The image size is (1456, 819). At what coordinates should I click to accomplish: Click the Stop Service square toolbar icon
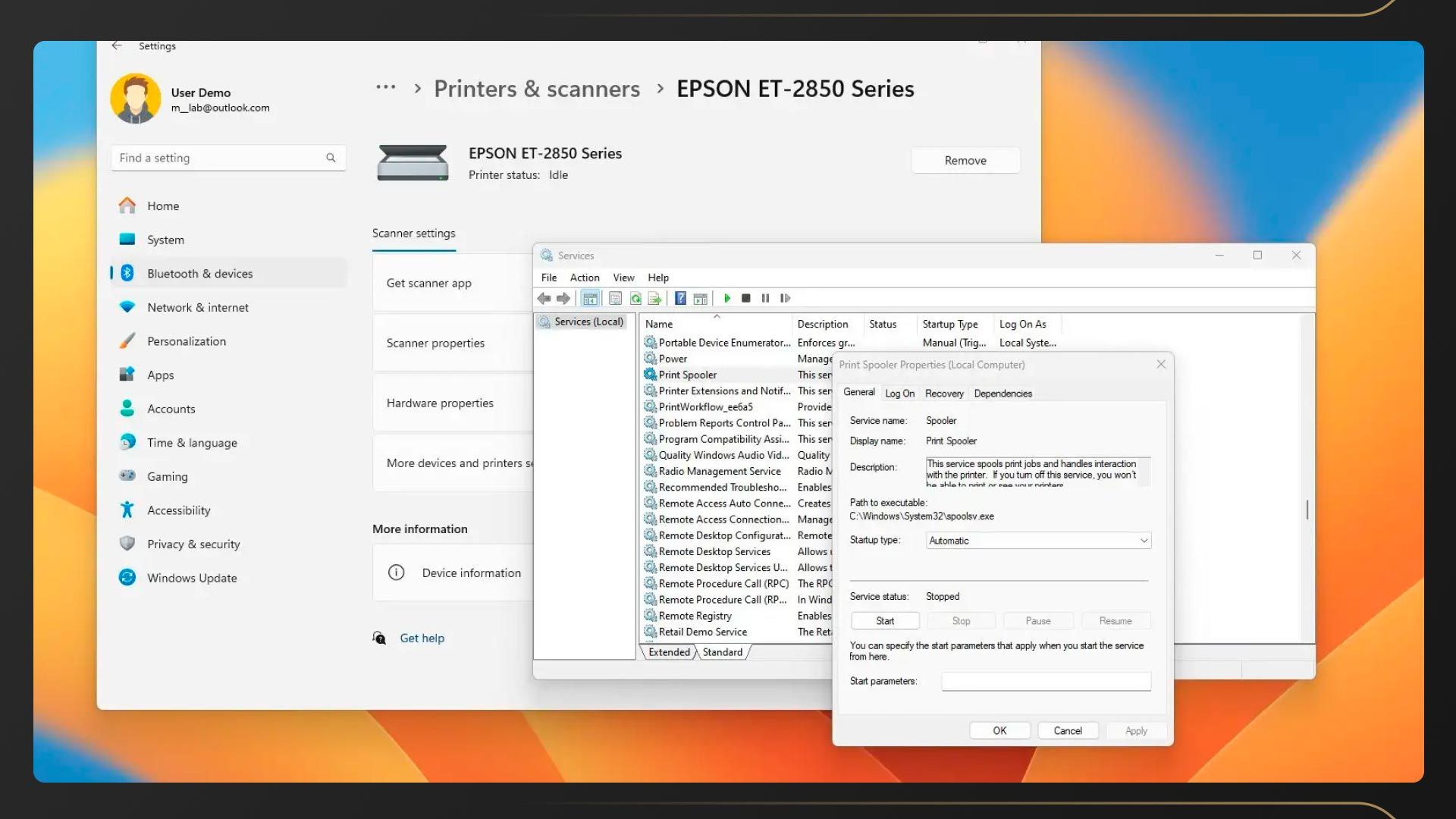[x=746, y=299]
